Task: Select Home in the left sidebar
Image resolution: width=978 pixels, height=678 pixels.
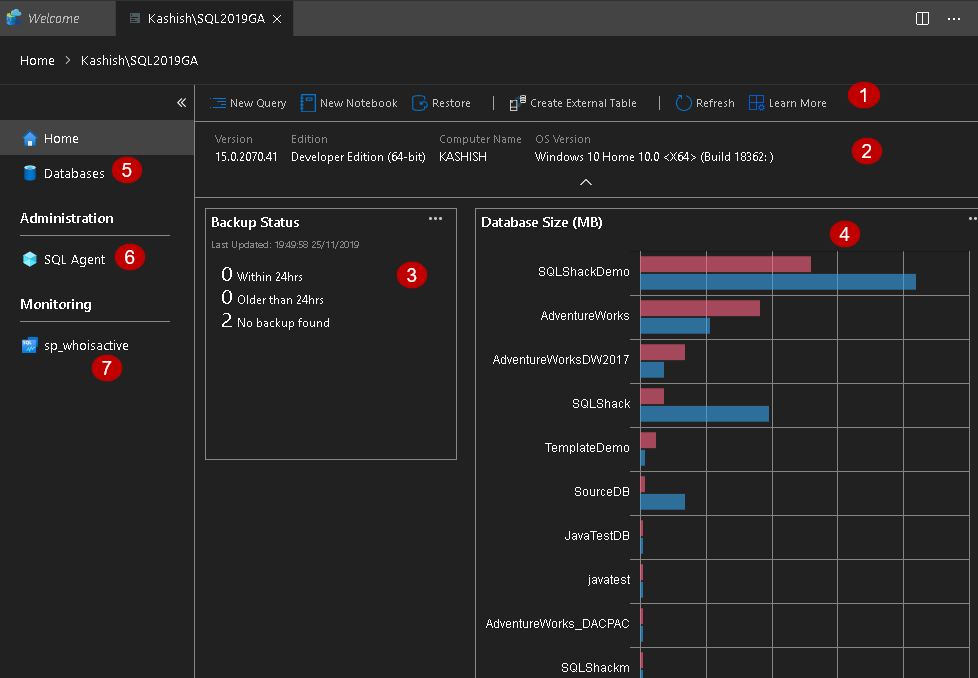Action: tap(61, 139)
